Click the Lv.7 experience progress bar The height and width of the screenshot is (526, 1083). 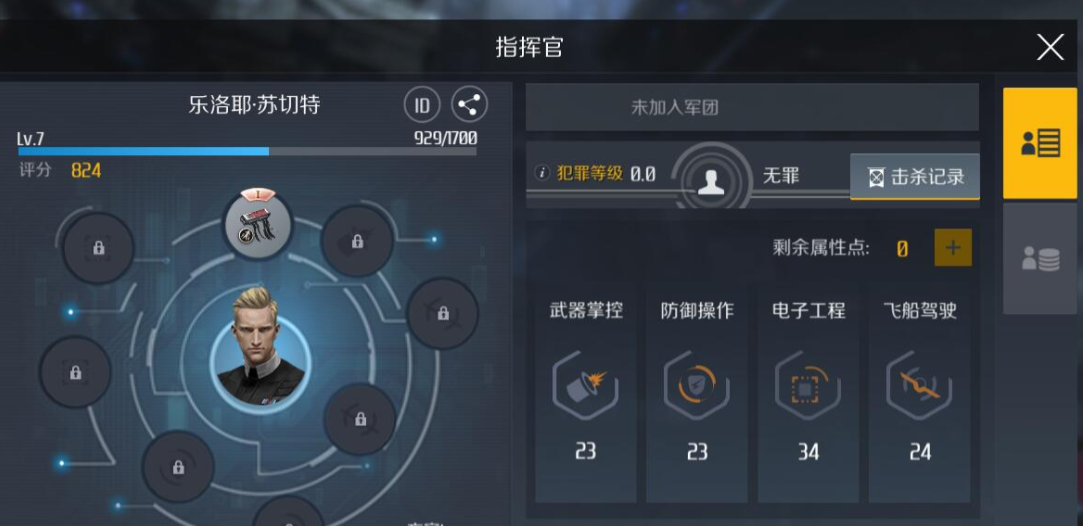247,151
